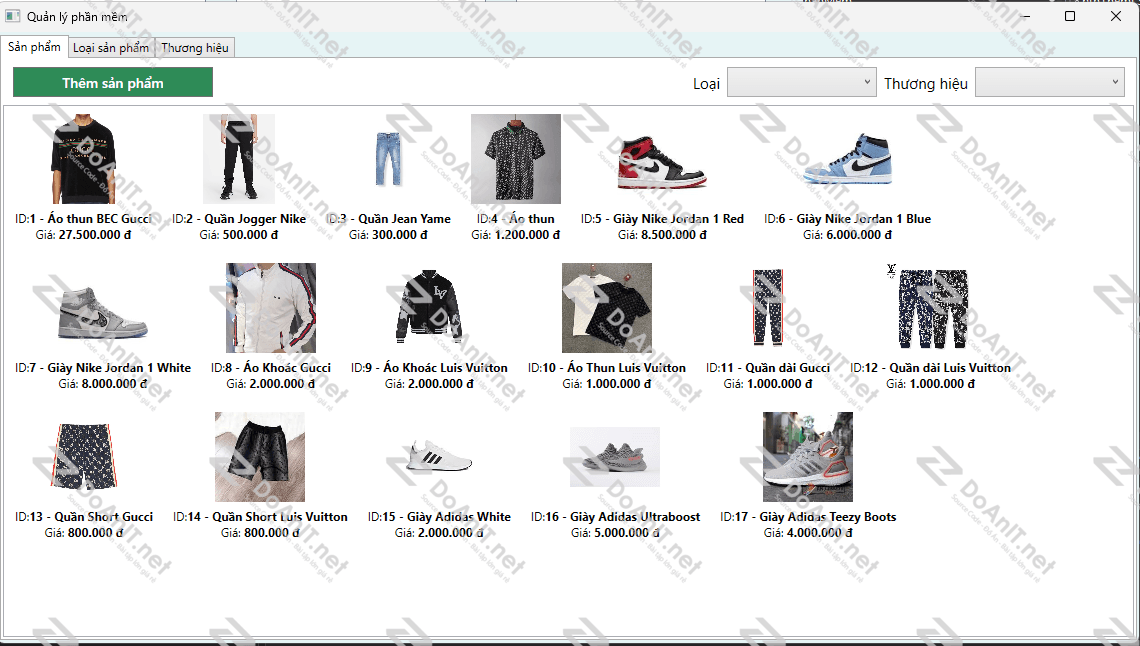Click the Giày Adidas White image
This screenshot has height=646, width=1140.
point(441,456)
